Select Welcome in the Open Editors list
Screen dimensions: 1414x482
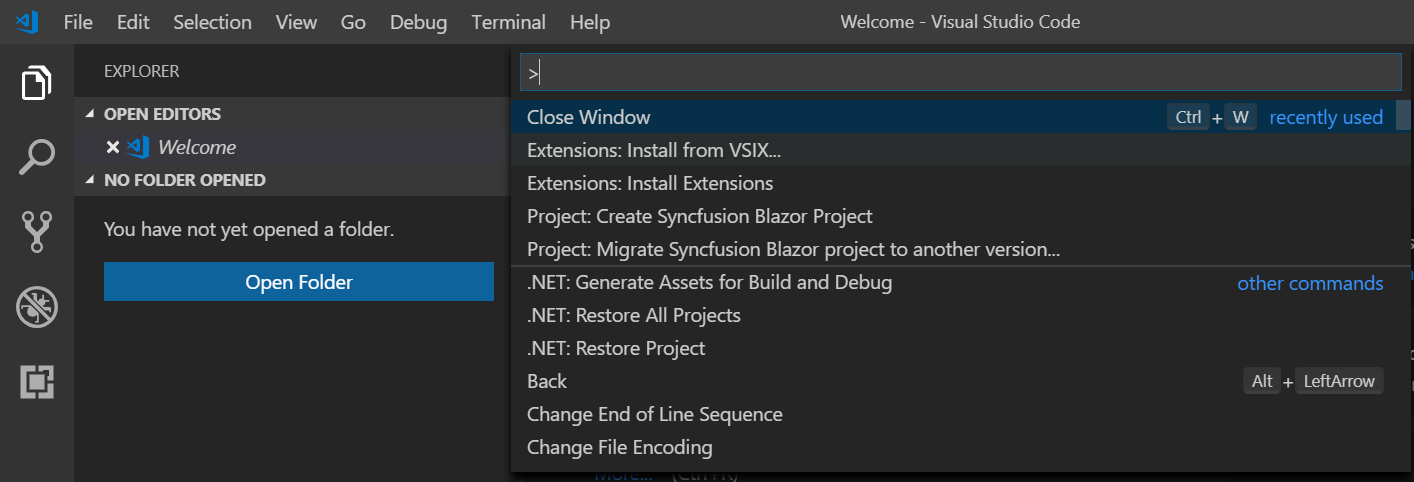coord(197,147)
